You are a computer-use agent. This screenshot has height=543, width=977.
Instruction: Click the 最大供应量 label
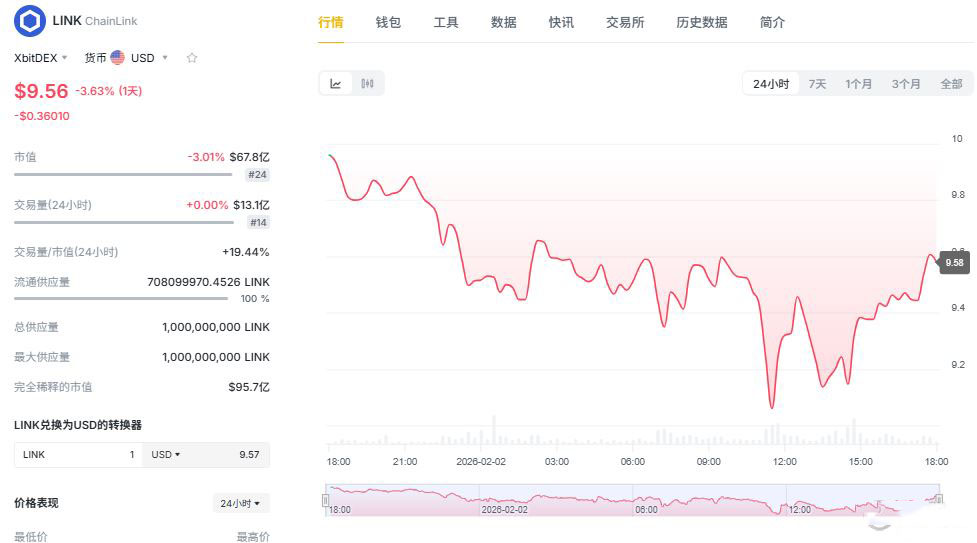coord(42,357)
